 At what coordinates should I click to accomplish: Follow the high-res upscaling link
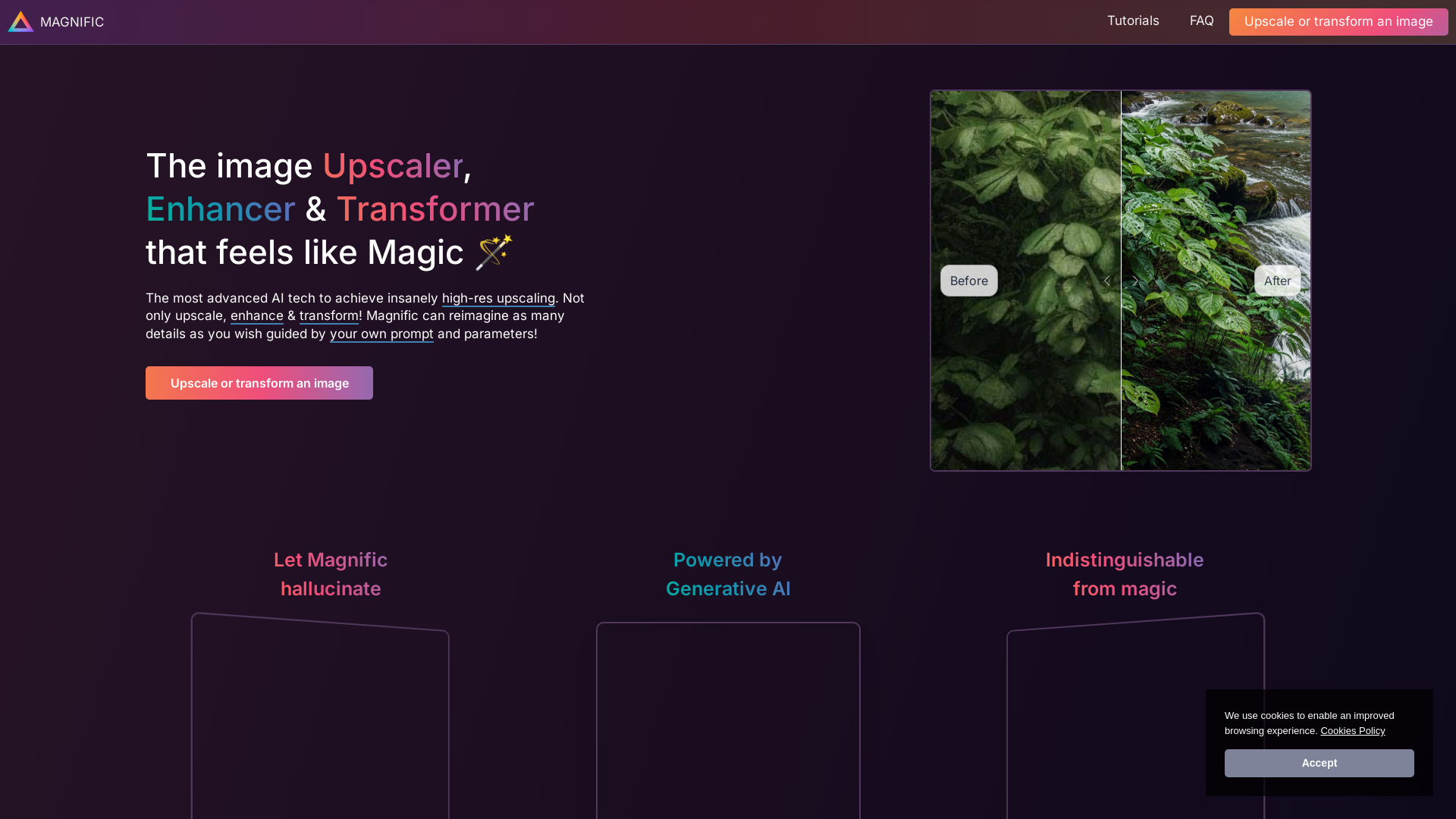tap(498, 298)
